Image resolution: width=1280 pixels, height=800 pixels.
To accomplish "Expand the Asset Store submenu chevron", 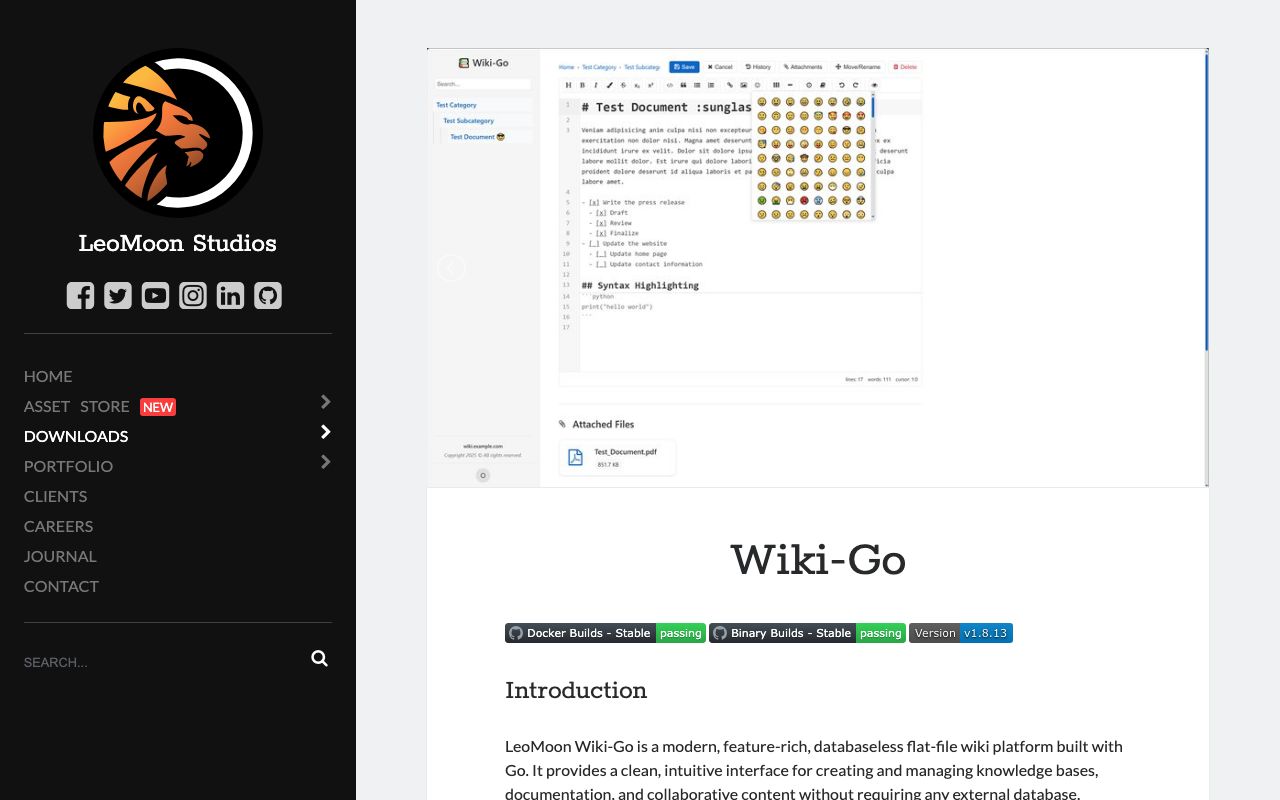I will point(325,402).
